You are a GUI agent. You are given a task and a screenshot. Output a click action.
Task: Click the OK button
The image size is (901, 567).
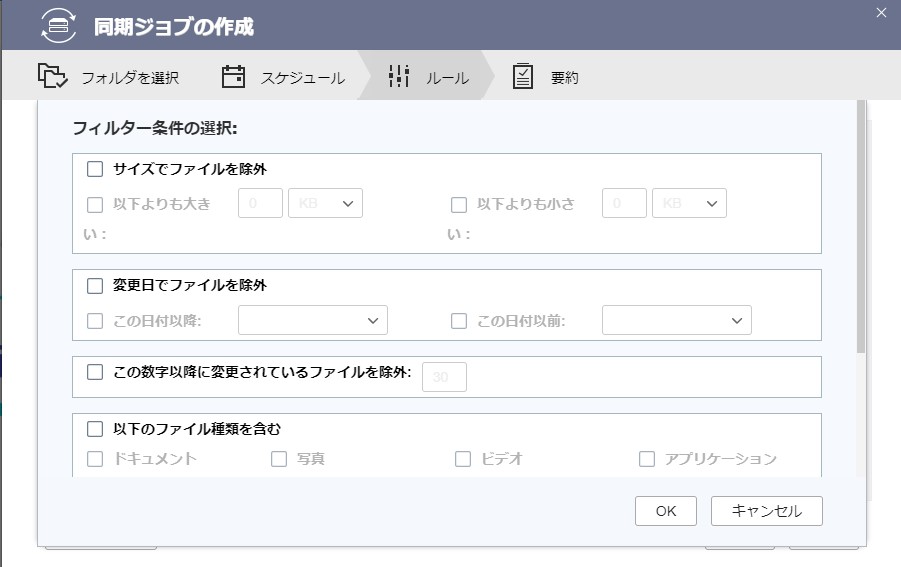[666, 511]
